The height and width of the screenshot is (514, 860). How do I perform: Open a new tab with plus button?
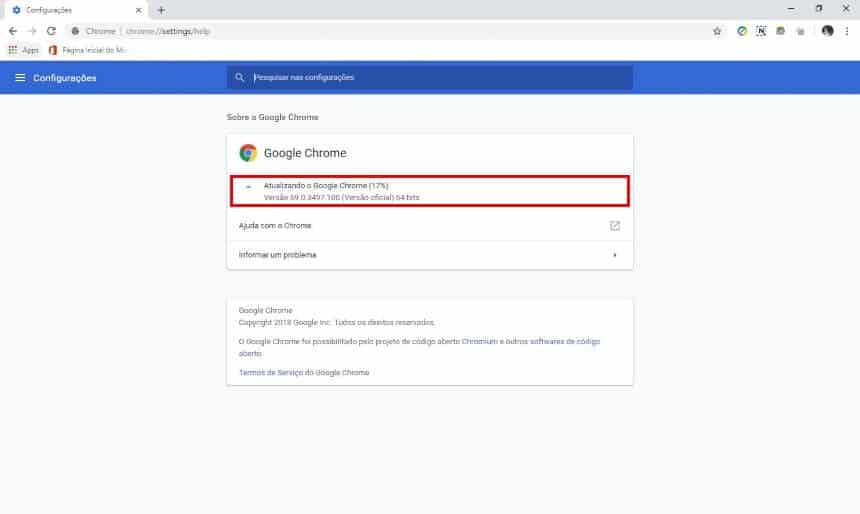point(161,10)
